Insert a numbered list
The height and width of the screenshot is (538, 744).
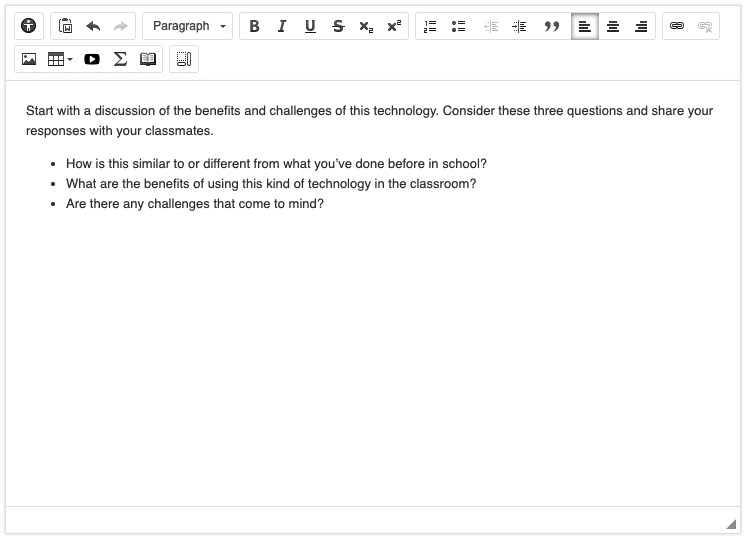430,26
